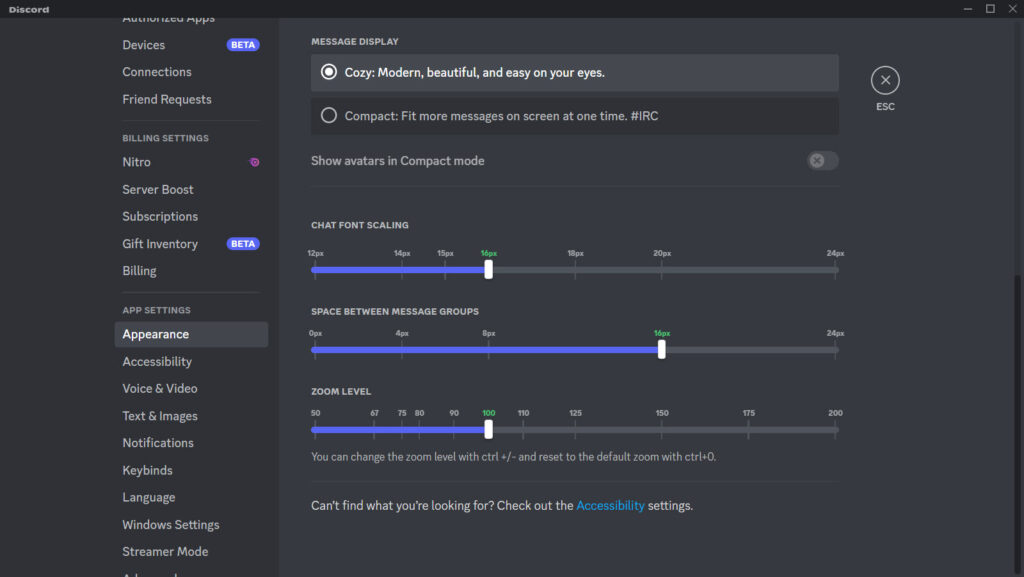The image size is (1024, 577).
Task: Close settings with the ESC circle icon
Action: click(x=885, y=80)
